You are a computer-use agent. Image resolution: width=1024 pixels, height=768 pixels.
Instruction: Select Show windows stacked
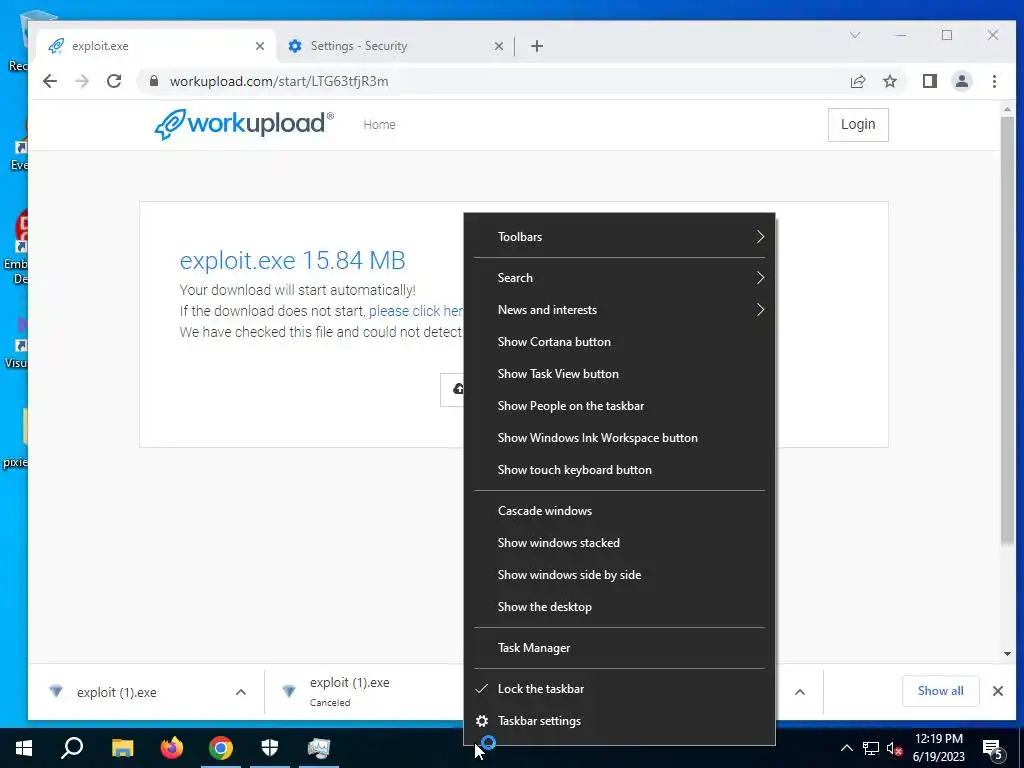[x=619, y=543]
